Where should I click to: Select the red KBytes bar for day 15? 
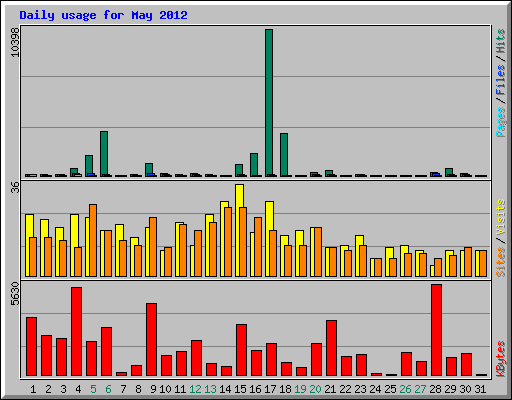[241, 350]
